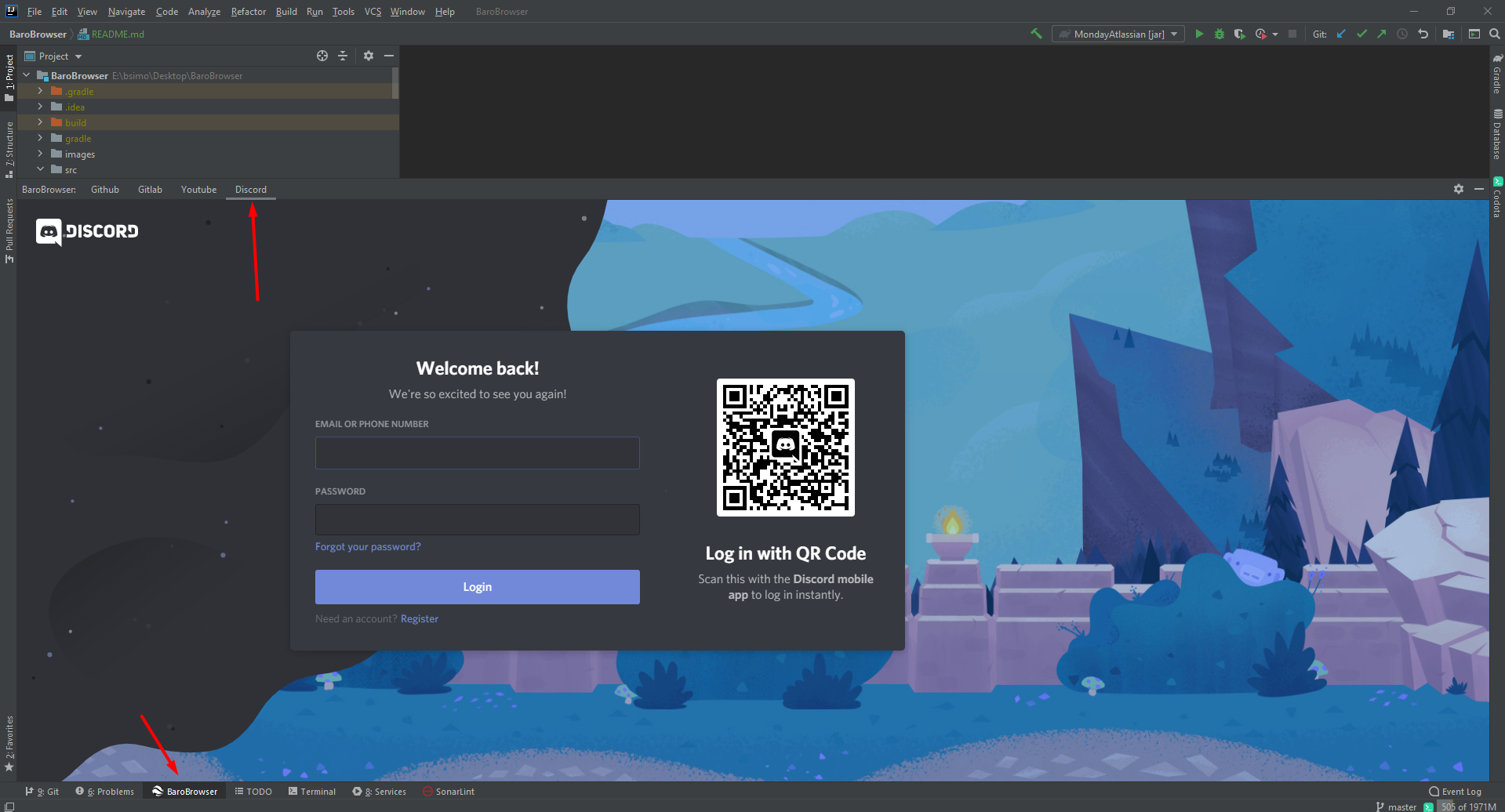Open the Event Log
Image resolution: width=1505 pixels, height=812 pixels.
point(1455,792)
